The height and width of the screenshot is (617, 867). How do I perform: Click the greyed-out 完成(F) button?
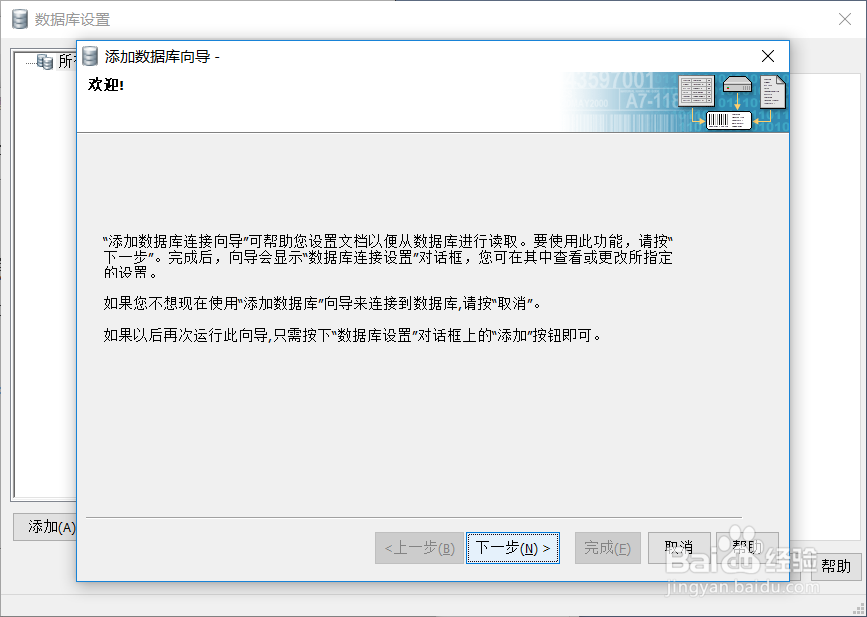[x=608, y=548]
